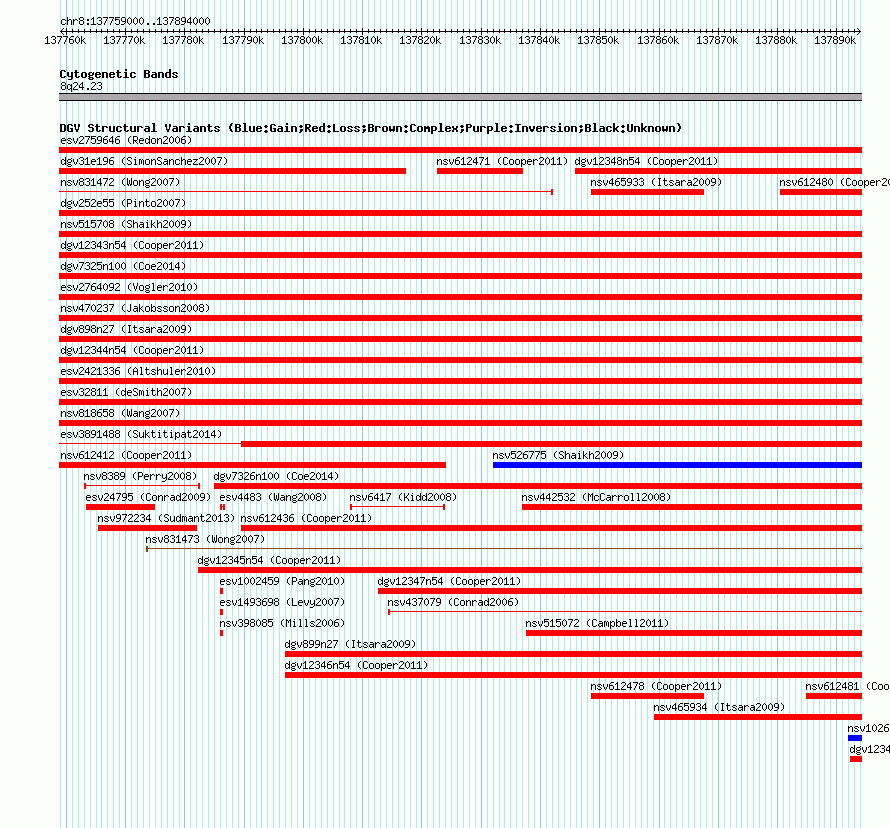This screenshot has height=828, width=890.
Task: Click esv32811 (deSmith2007) label
Action: [x=126, y=392]
